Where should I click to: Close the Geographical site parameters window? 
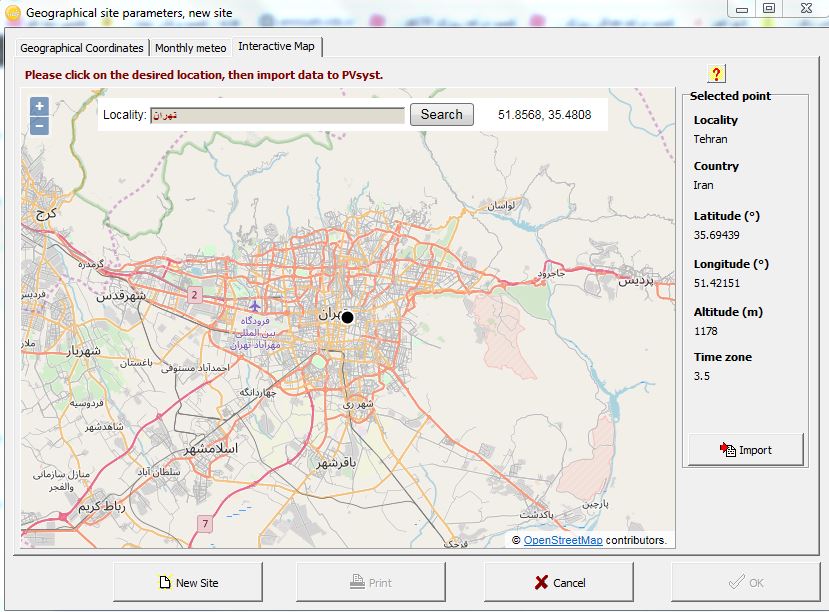pos(806,8)
